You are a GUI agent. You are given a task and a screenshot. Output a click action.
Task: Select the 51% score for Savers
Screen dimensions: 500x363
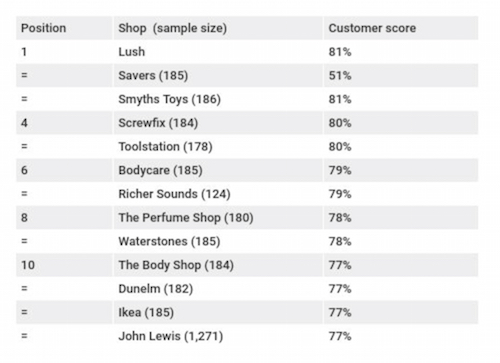coord(340,76)
